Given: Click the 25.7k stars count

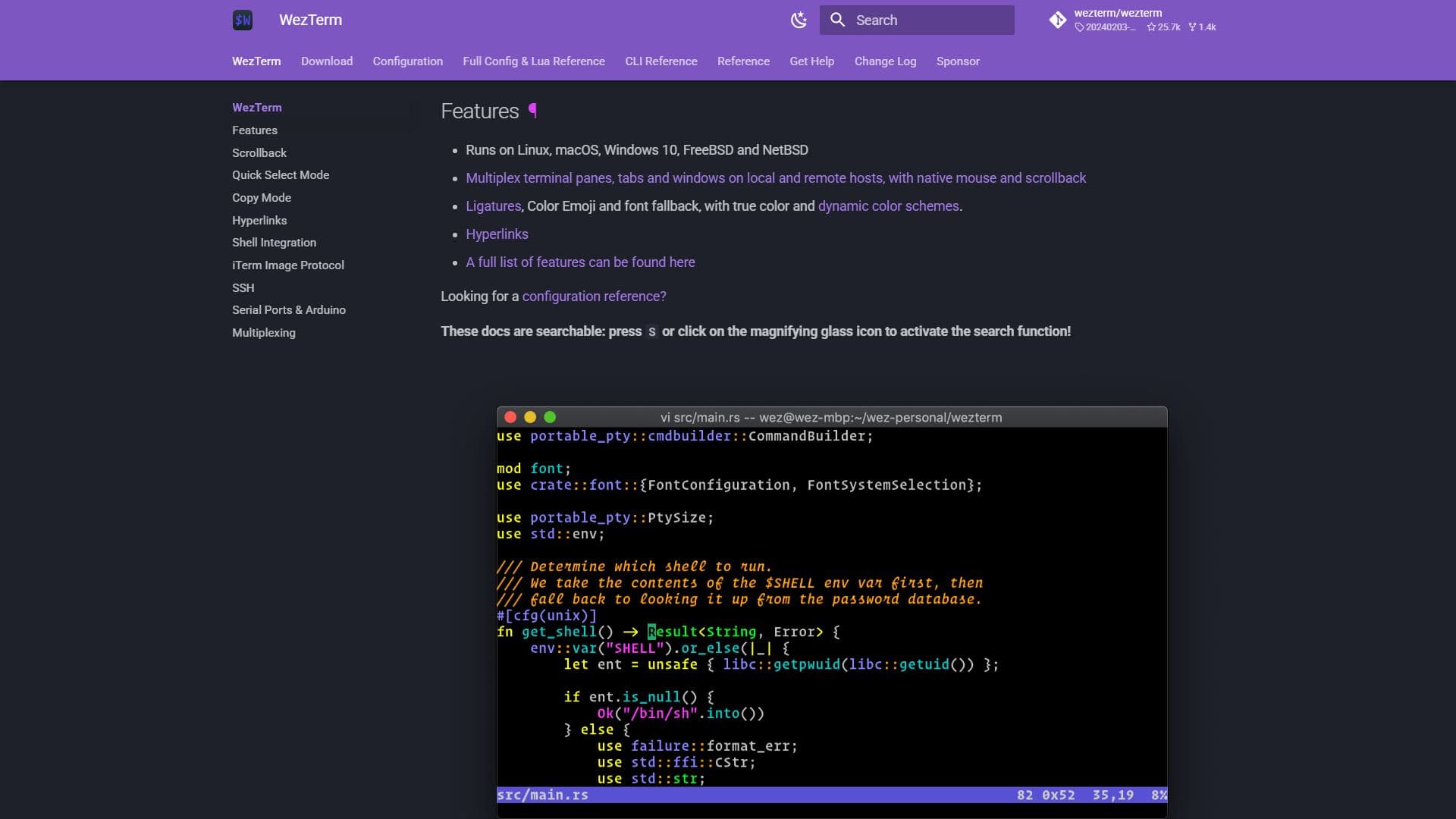Looking at the screenshot, I should click(x=1164, y=27).
